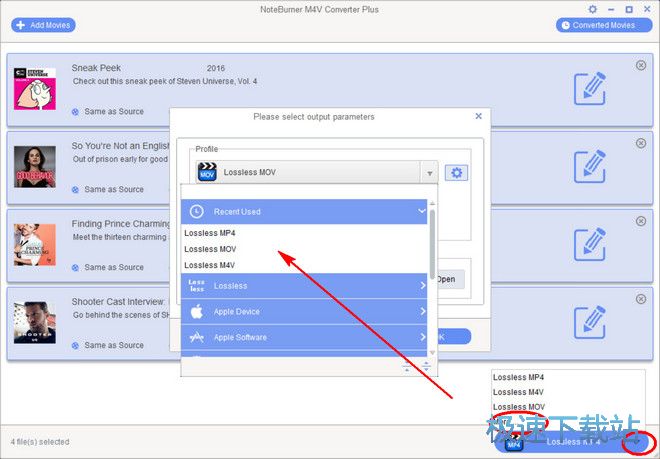
Task: Click the MOV clapperboard profile icon
Action: (207, 172)
